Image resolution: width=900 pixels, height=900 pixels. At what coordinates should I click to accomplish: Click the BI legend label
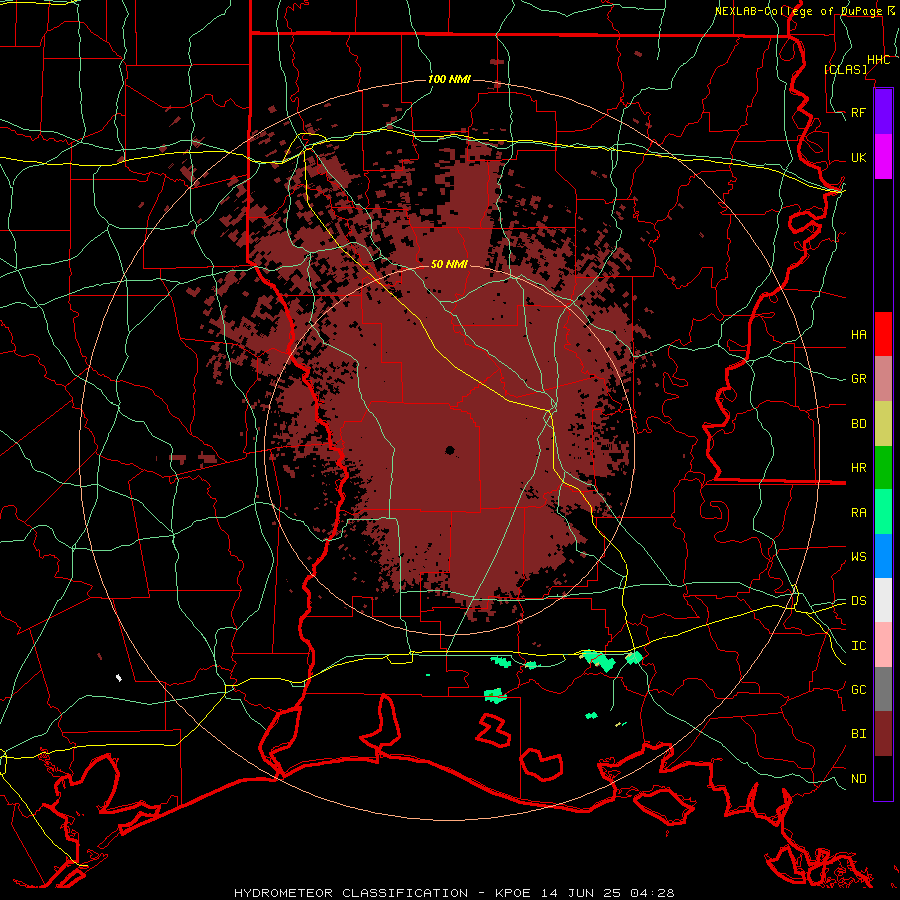[x=858, y=734]
